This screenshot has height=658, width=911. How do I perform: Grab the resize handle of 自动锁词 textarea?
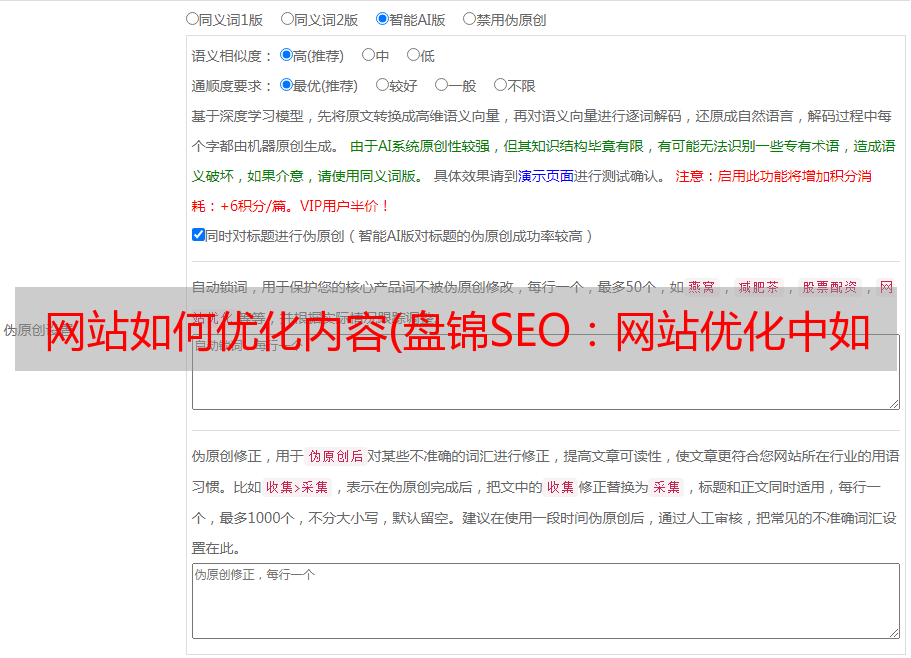(894, 404)
